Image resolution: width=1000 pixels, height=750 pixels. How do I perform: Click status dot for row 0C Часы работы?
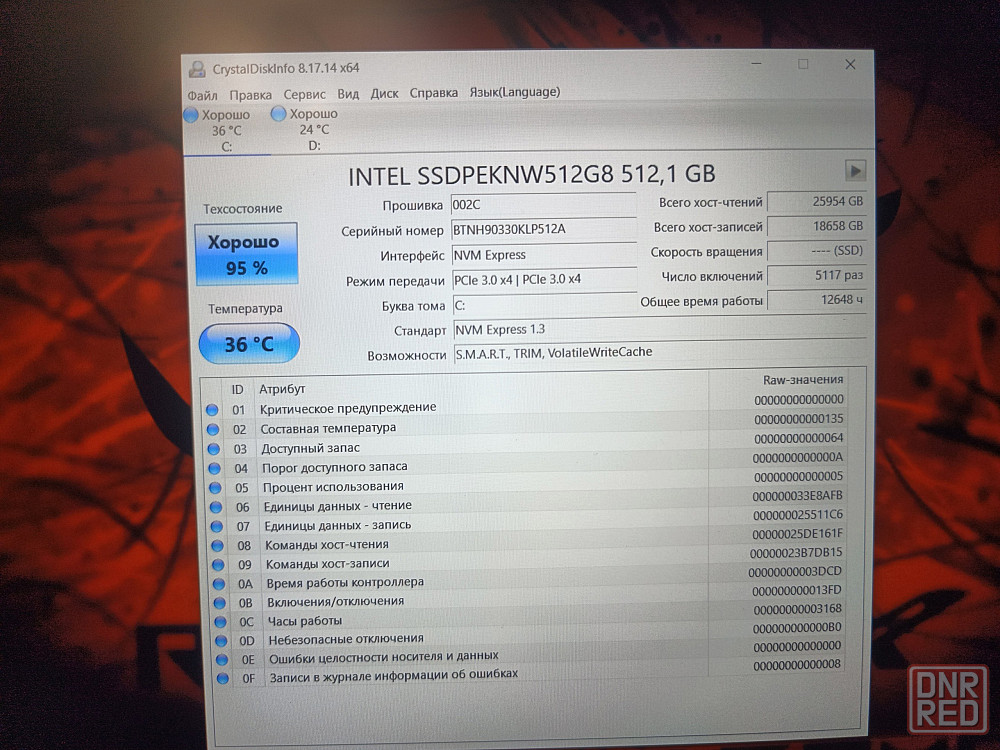[x=221, y=622]
